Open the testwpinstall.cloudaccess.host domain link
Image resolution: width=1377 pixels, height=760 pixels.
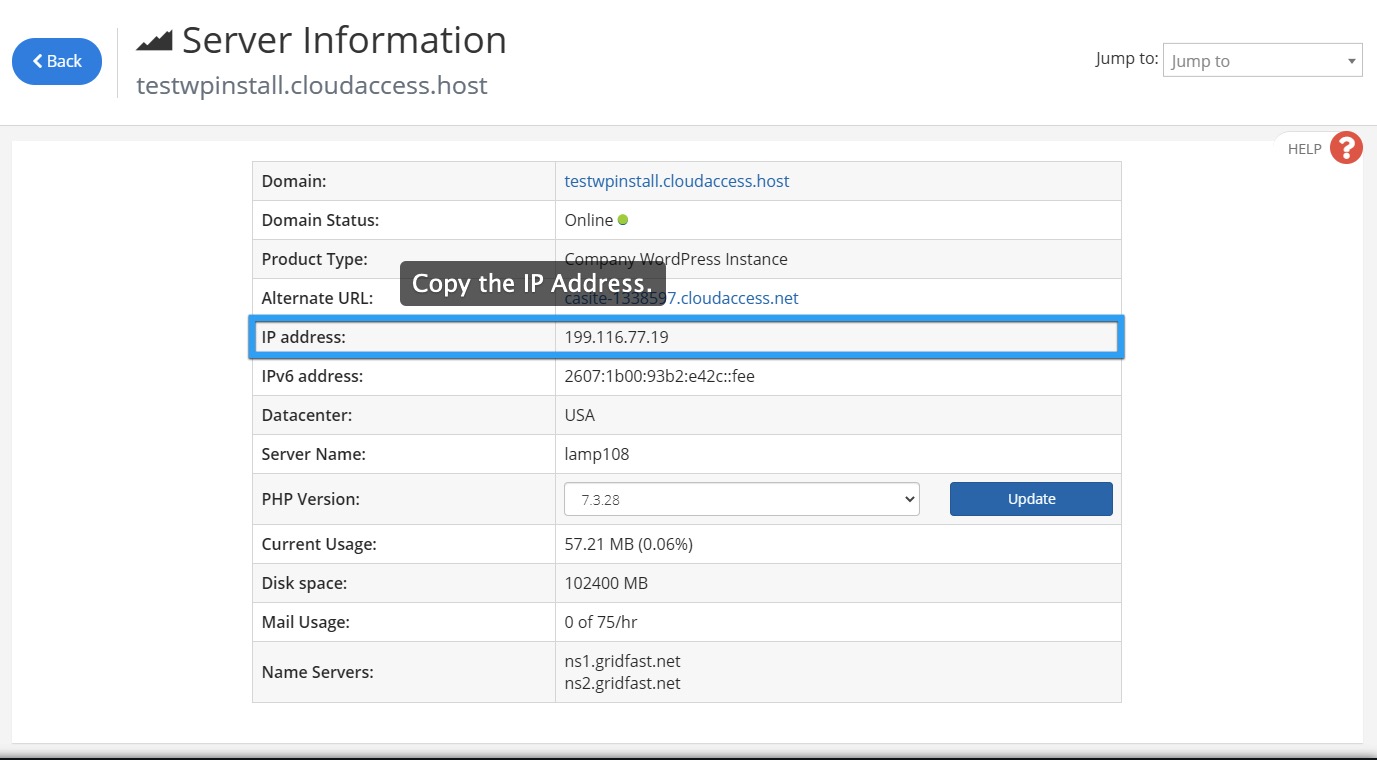tap(677, 181)
